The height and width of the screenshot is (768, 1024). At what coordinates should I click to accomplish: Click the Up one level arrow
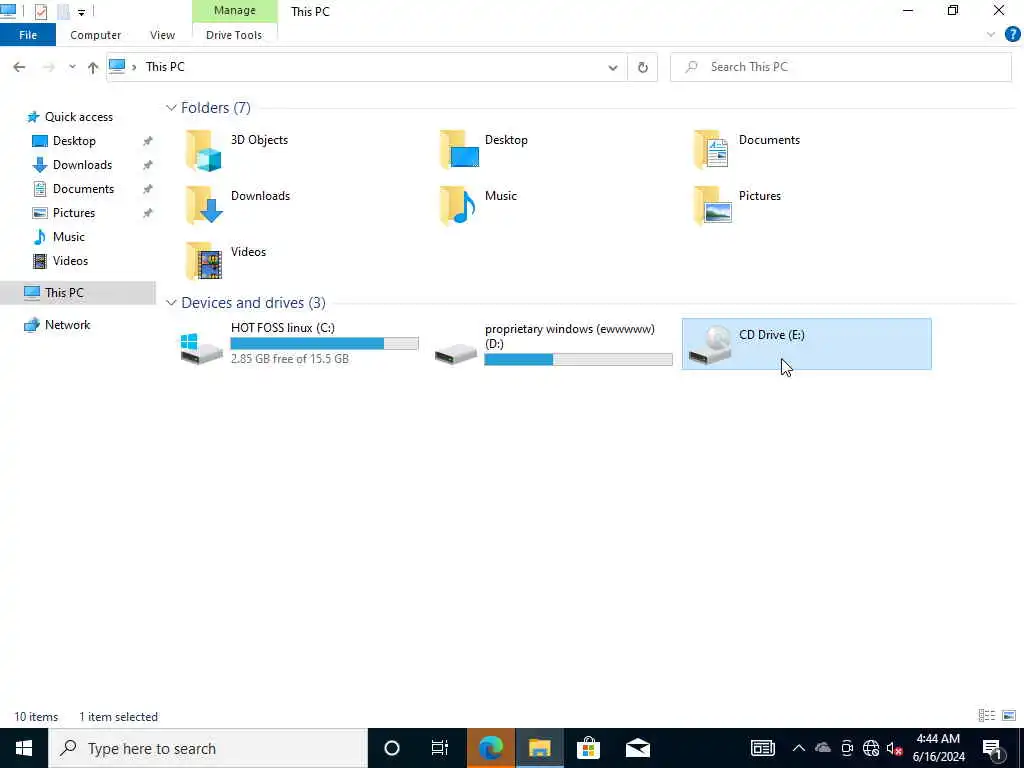93,67
